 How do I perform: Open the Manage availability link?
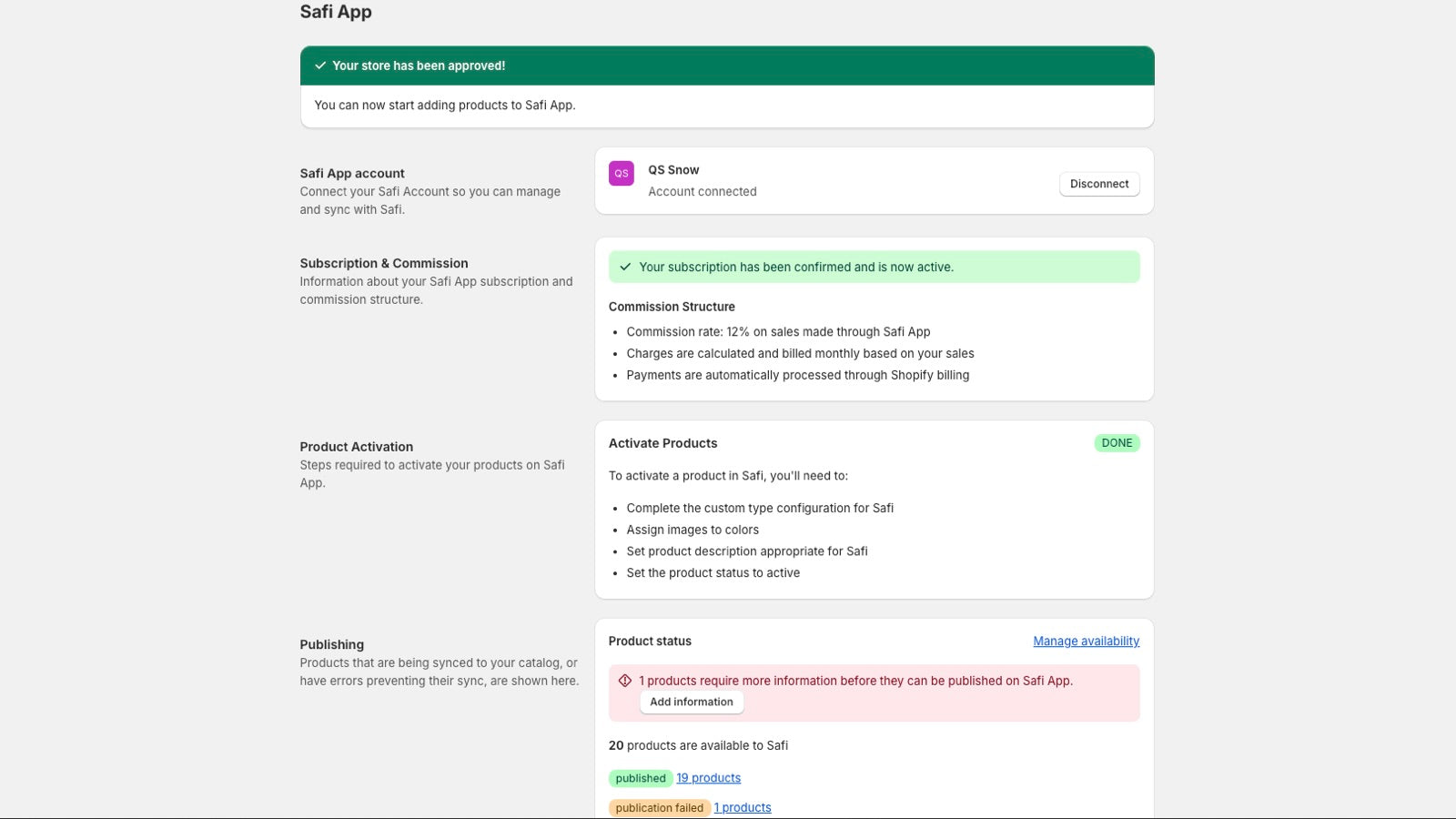(1086, 642)
